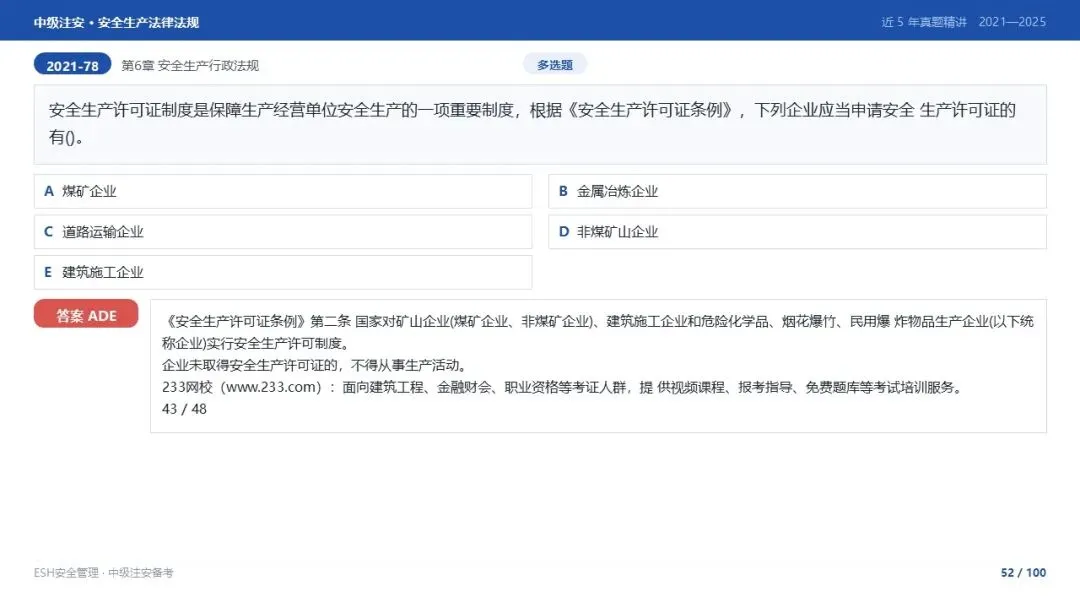Select option C 道路运输企业
Viewport: 1080px width, 608px height.
tap(282, 232)
